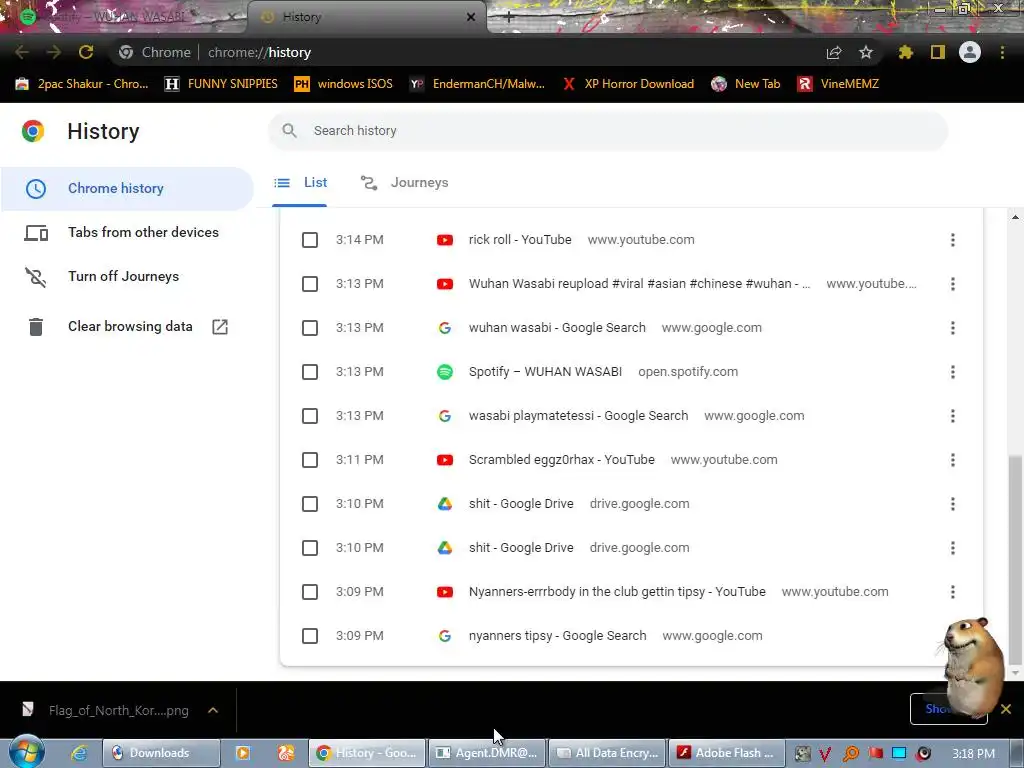This screenshot has width=1024, height=768.
Task: Open the FUNNY SNIPPIES bookmark
Action: click(221, 84)
